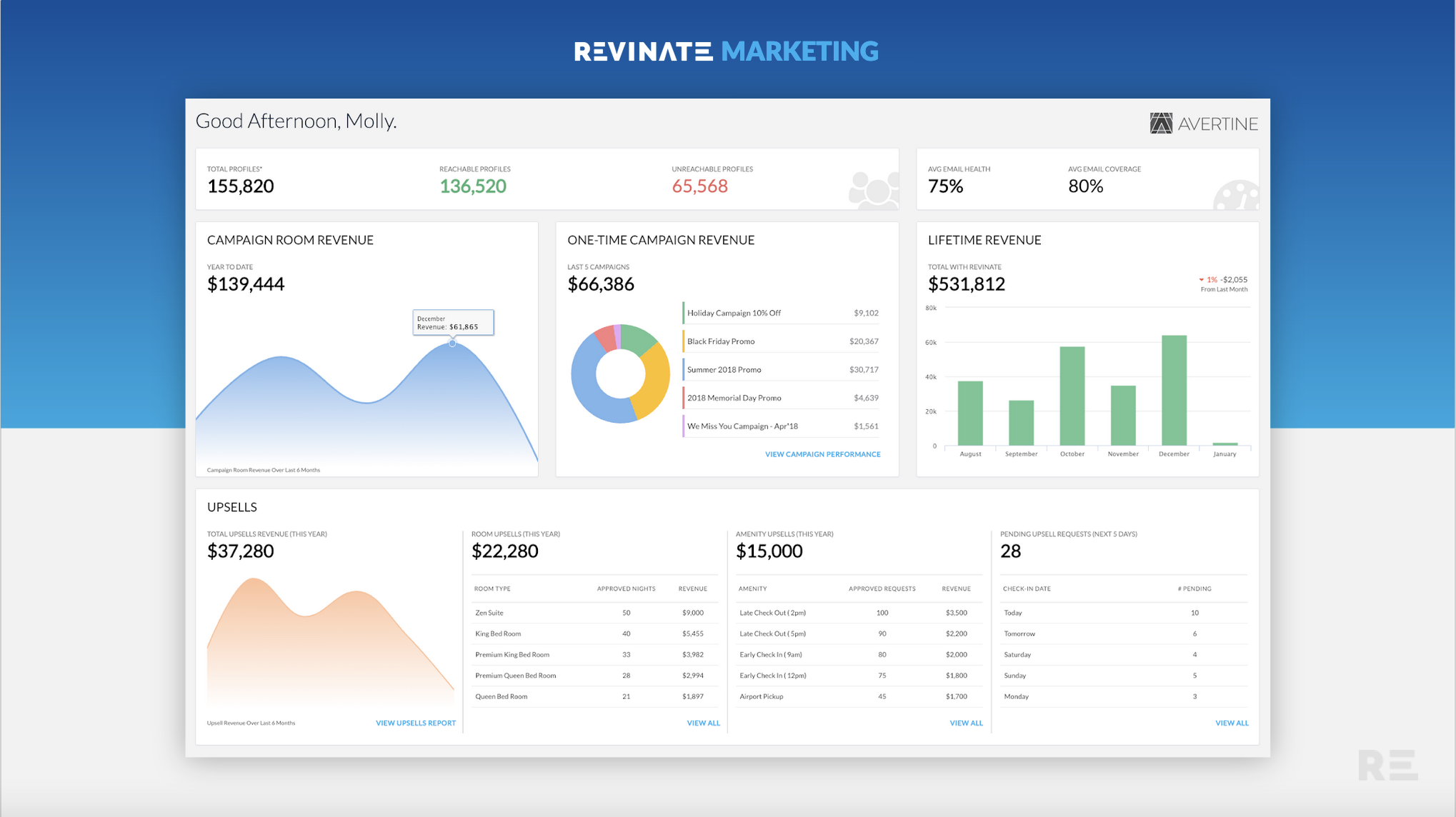Click View All under Pending Upsell Requests

click(1232, 723)
